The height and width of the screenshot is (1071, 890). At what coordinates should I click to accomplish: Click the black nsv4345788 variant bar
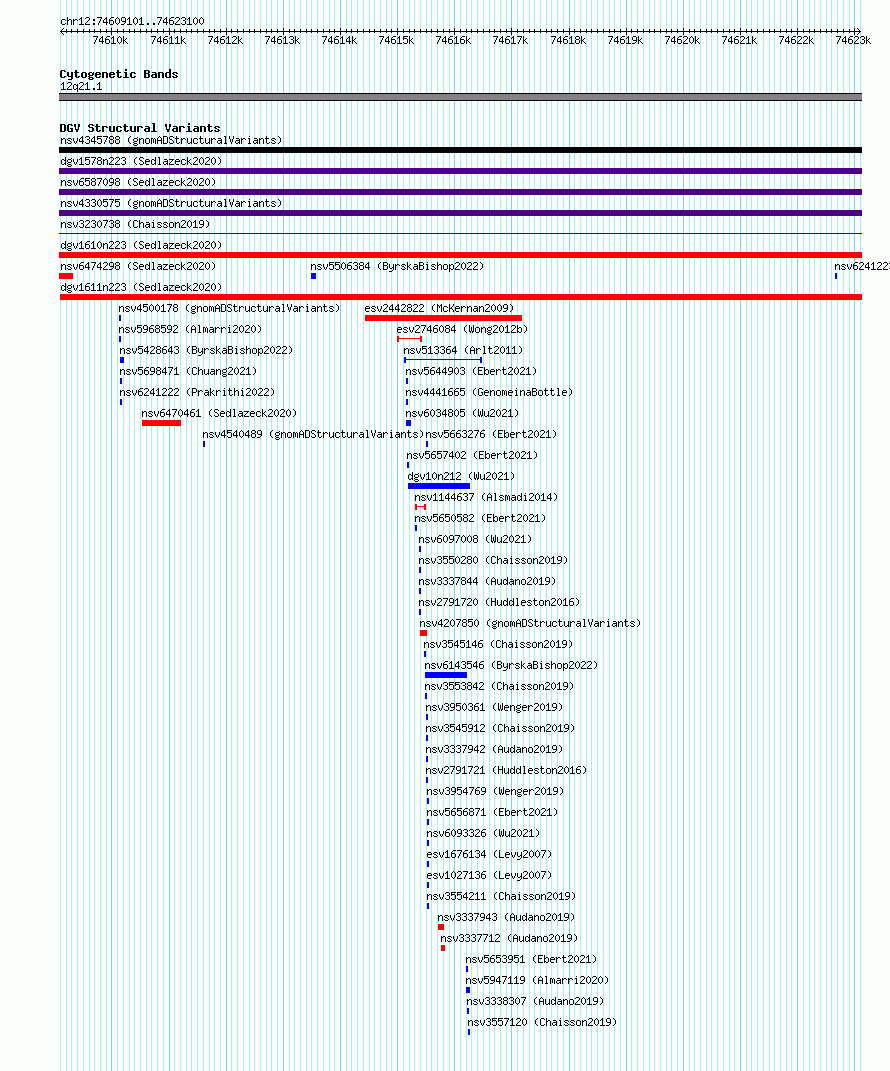460,150
